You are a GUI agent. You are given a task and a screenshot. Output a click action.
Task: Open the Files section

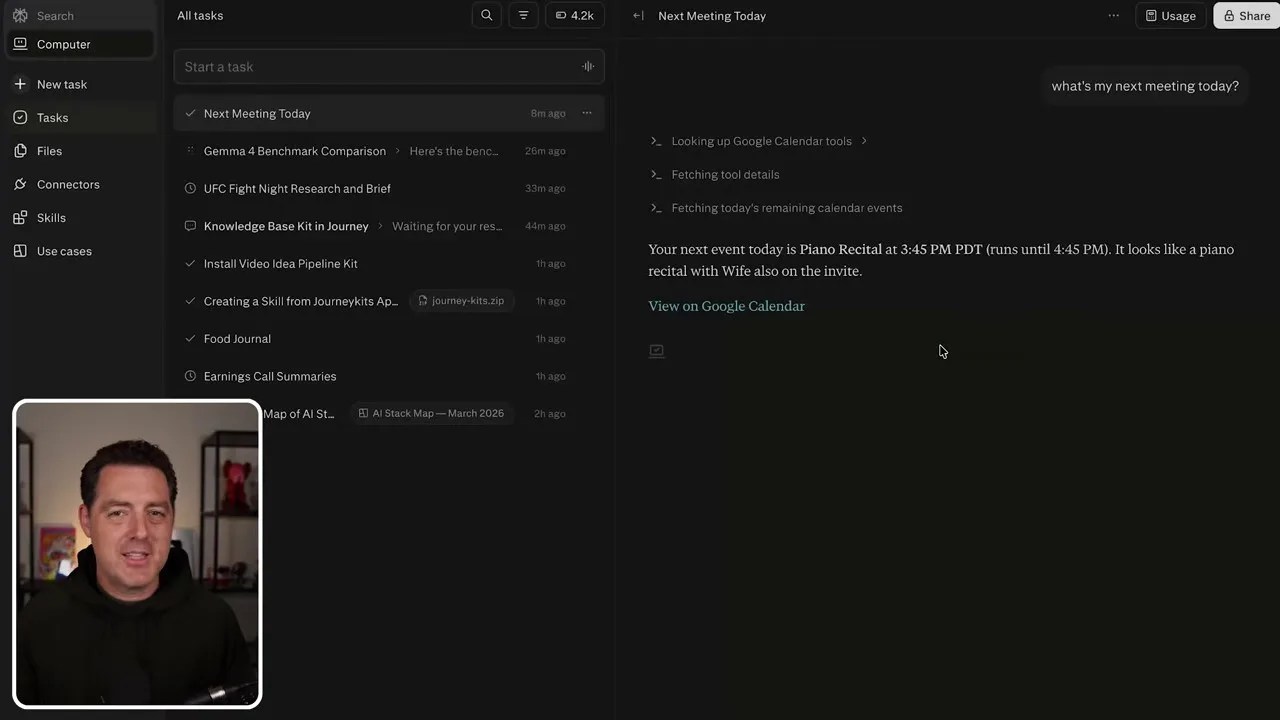click(80, 151)
